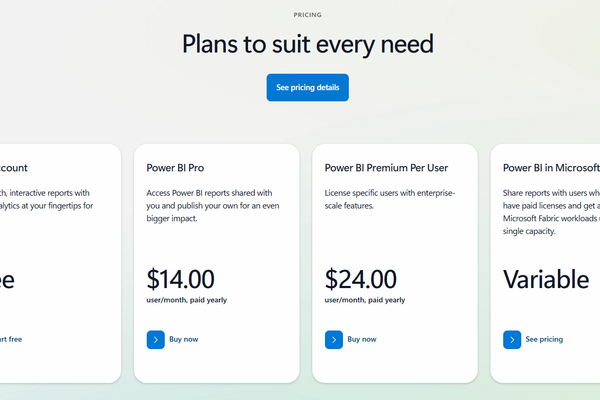Click the License specific users description text

390,198
